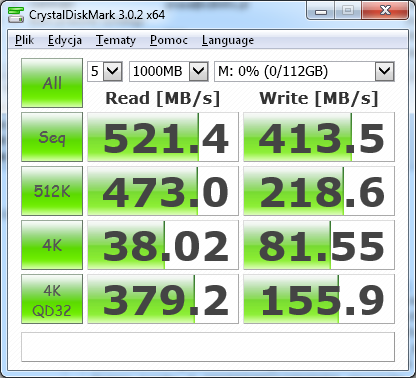Minimize the CrystalDiskMark window

point(321,11)
